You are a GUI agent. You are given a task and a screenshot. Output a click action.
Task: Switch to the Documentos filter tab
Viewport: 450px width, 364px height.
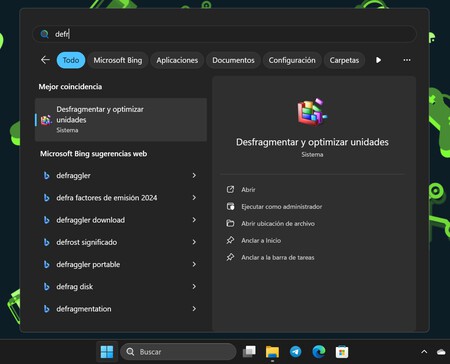point(233,60)
